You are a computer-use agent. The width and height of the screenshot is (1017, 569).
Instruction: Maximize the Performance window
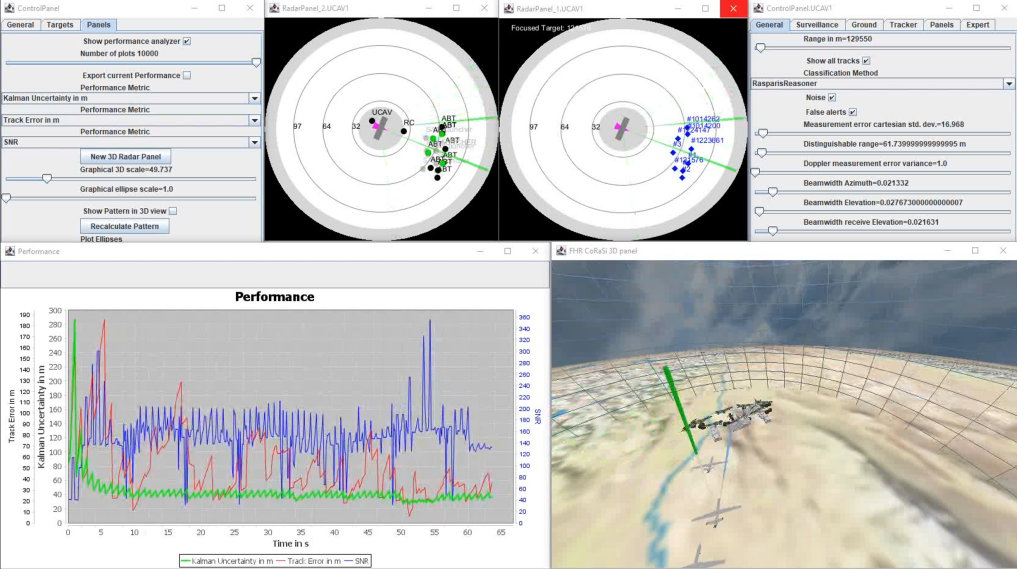point(507,251)
